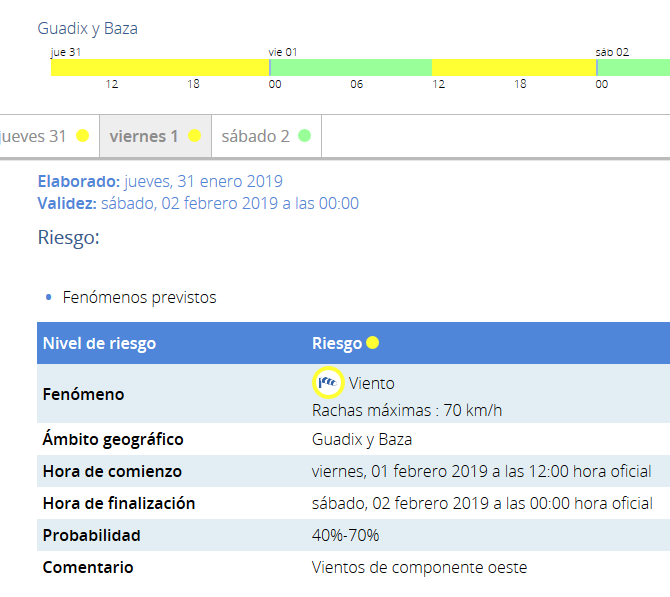Screen dimensions: 670x597
Task: Click the yellow dot next to Riesgo header
Action: point(372,343)
